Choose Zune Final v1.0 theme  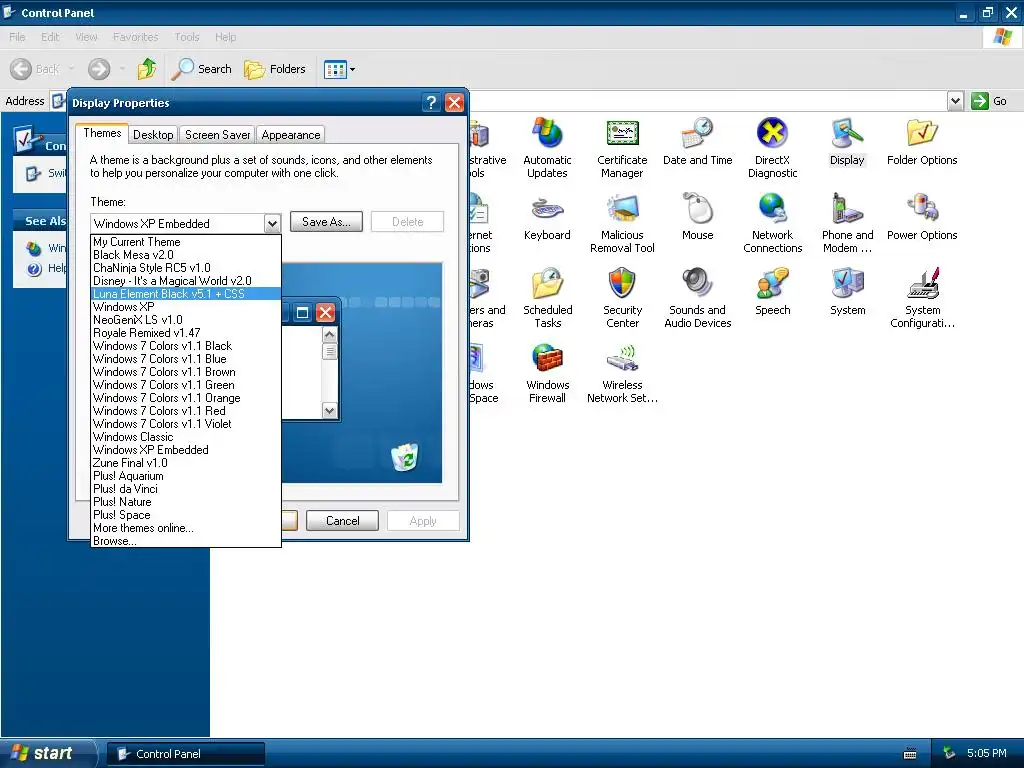pyautogui.click(x=185, y=463)
